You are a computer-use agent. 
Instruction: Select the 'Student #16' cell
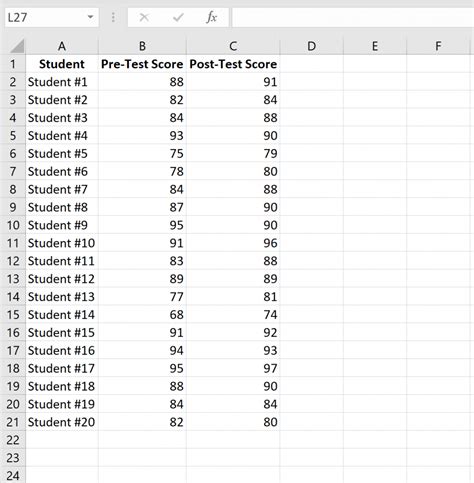pyautogui.click(x=62, y=350)
